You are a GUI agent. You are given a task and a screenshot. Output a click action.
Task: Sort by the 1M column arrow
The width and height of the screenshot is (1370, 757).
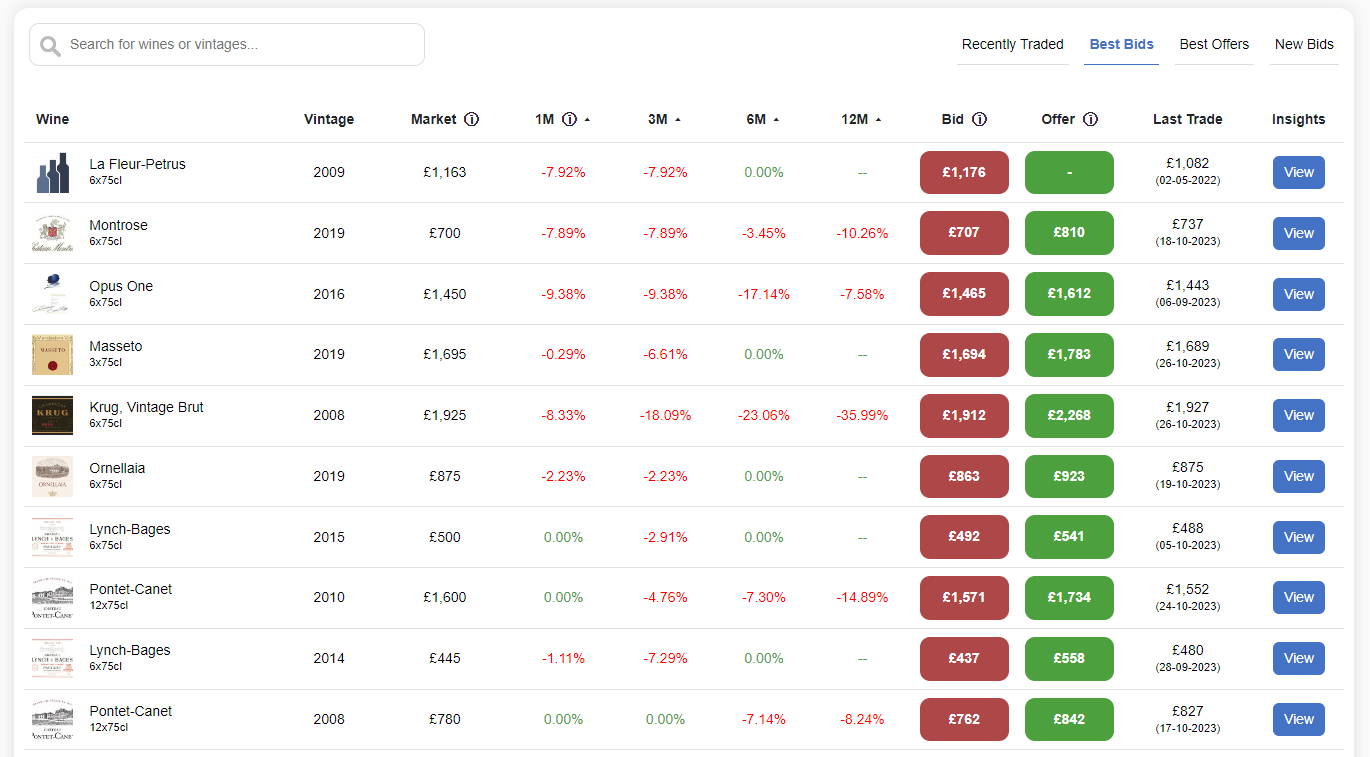tap(587, 119)
